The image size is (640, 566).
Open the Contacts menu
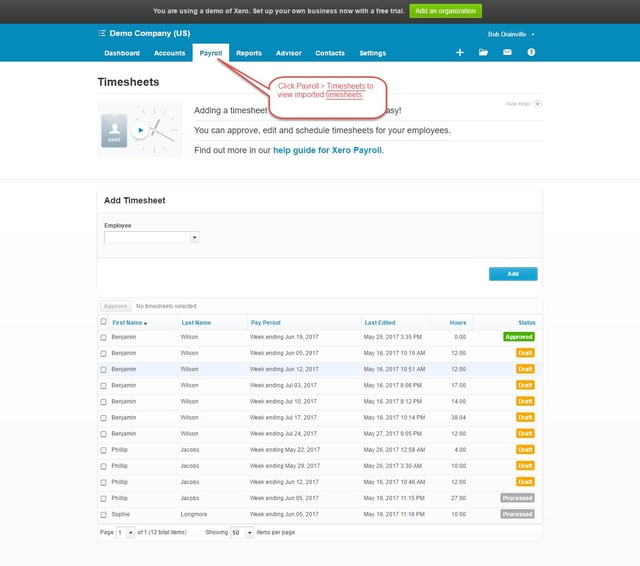click(x=330, y=53)
